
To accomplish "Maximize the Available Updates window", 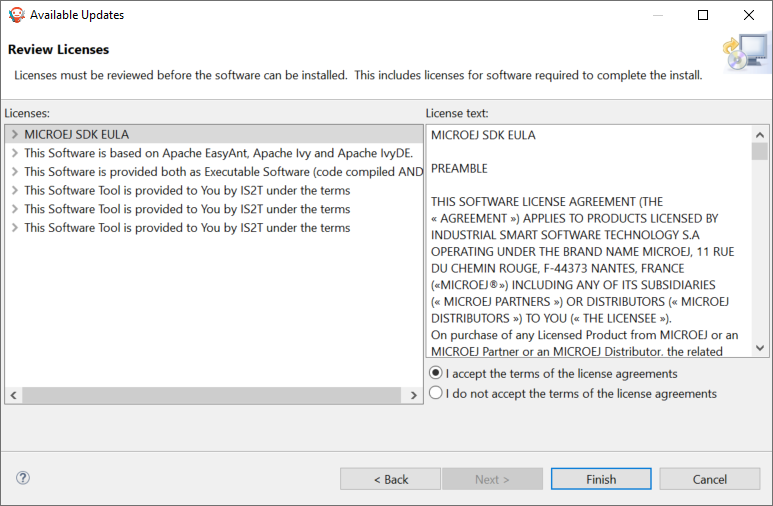I will click(703, 15).
